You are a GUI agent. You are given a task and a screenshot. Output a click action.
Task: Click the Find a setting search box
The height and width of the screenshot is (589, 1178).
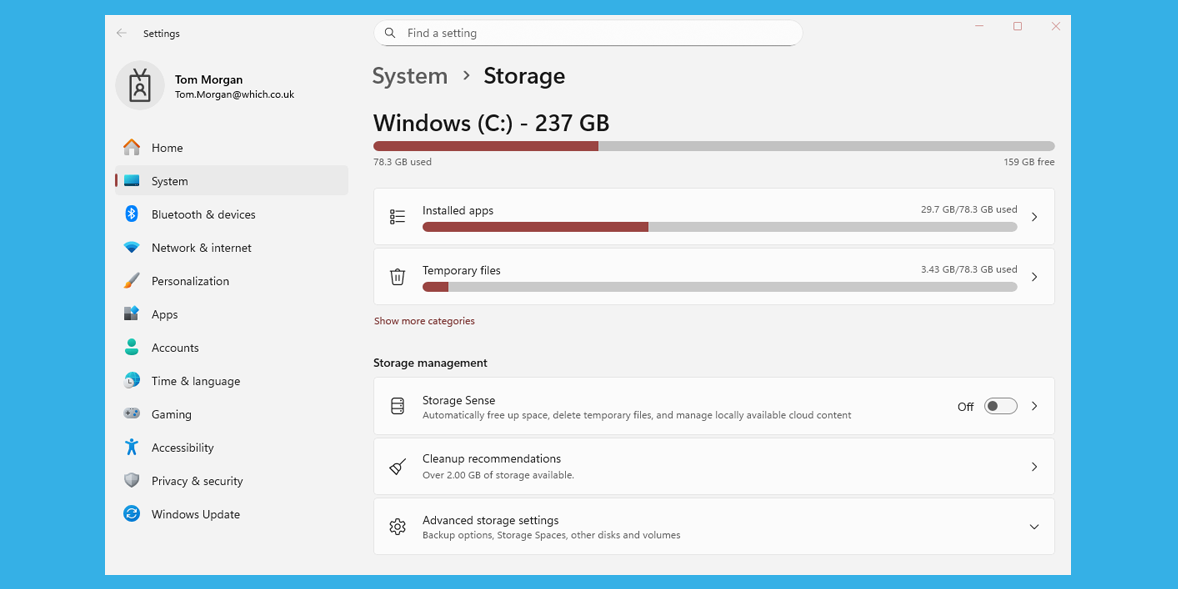coord(588,33)
